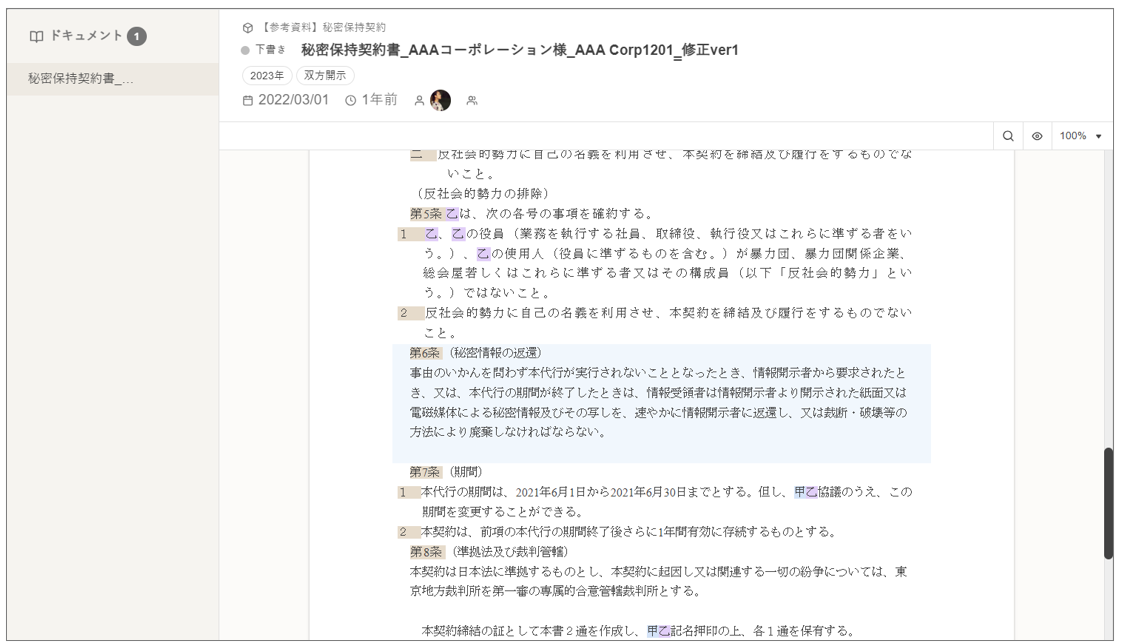Click the clock icon beside 1年前
The width and height of the screenshot is (1122, 644).
[351, 100]
